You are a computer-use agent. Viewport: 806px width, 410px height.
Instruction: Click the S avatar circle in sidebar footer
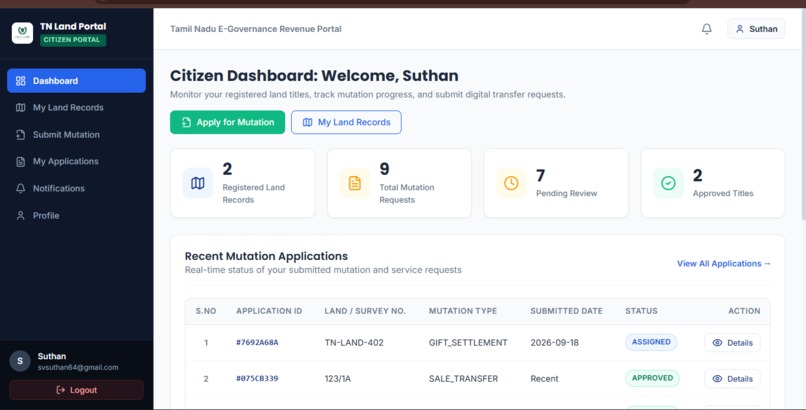(20, 361)
